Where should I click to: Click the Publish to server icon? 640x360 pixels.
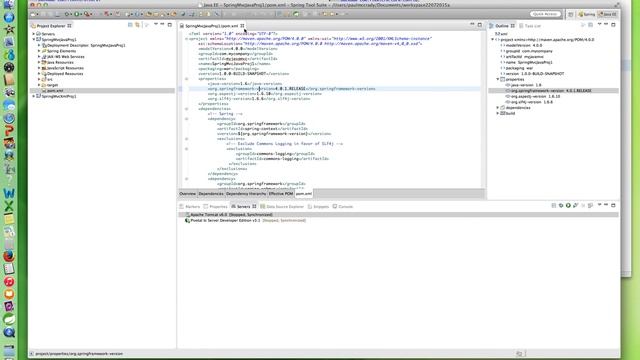[x=590, y=206]
